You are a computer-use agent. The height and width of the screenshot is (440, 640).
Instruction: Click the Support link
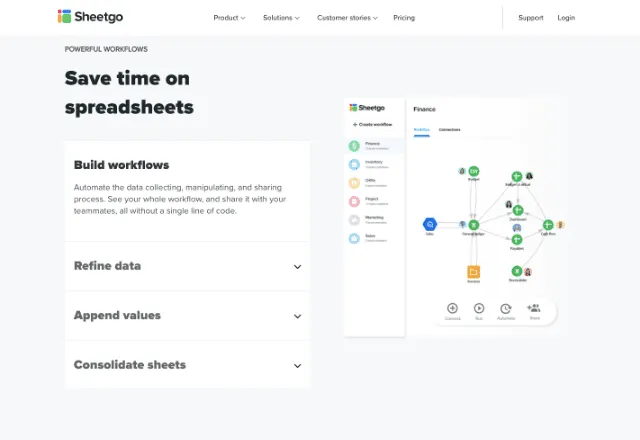(531, 18)
